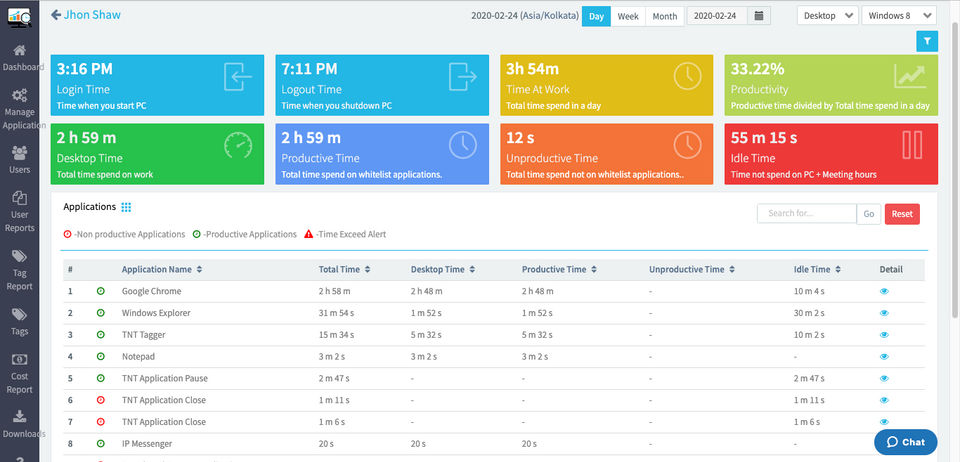Open the Dashboard sidebar icon

coord(20,50)
